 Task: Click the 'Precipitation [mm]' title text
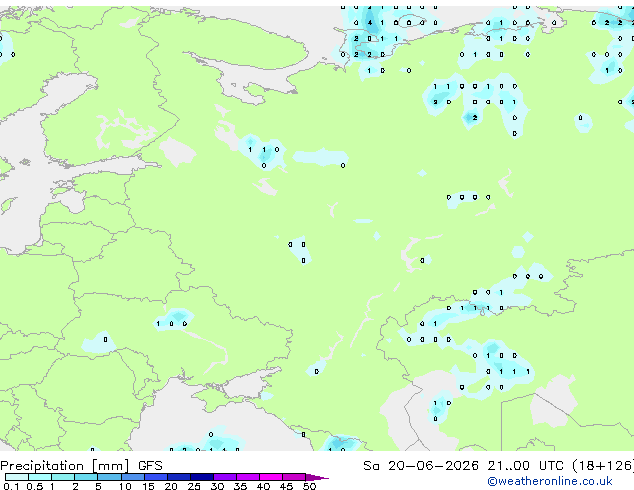coord(65,466)
